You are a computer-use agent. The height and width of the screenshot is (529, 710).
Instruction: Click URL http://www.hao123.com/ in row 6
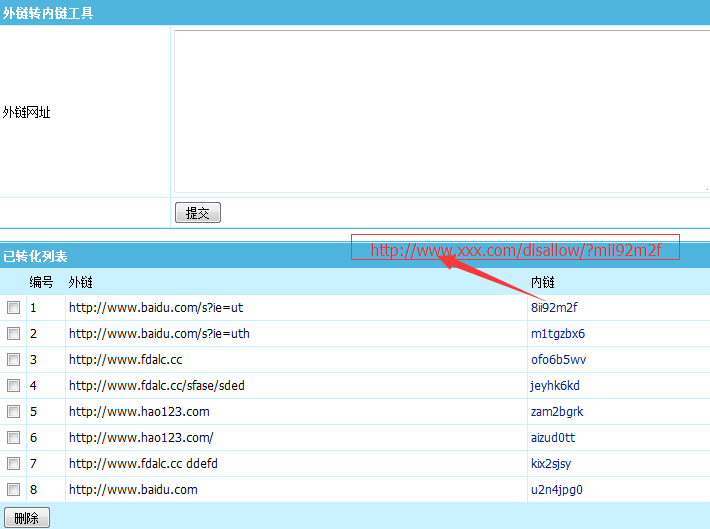tap(141, 438)
